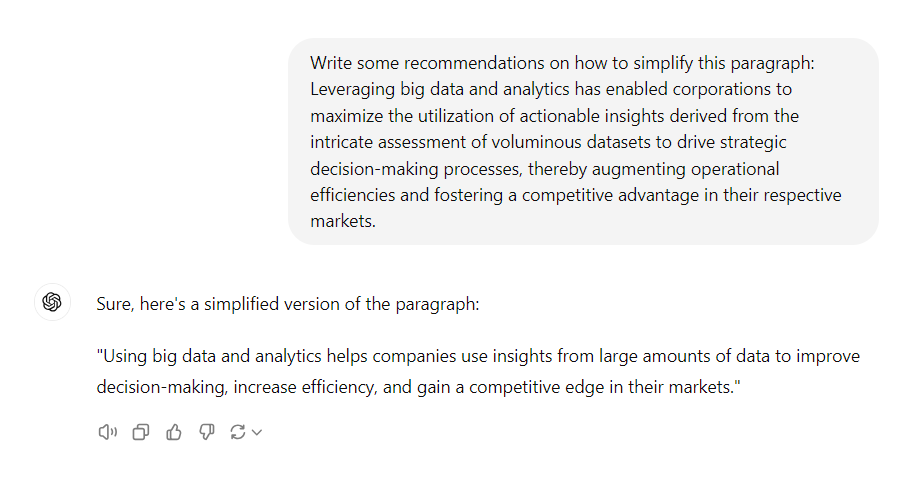This screenshot has height=477, width=920.
Task: Copy the response with the copy icon
Action: 141,432
